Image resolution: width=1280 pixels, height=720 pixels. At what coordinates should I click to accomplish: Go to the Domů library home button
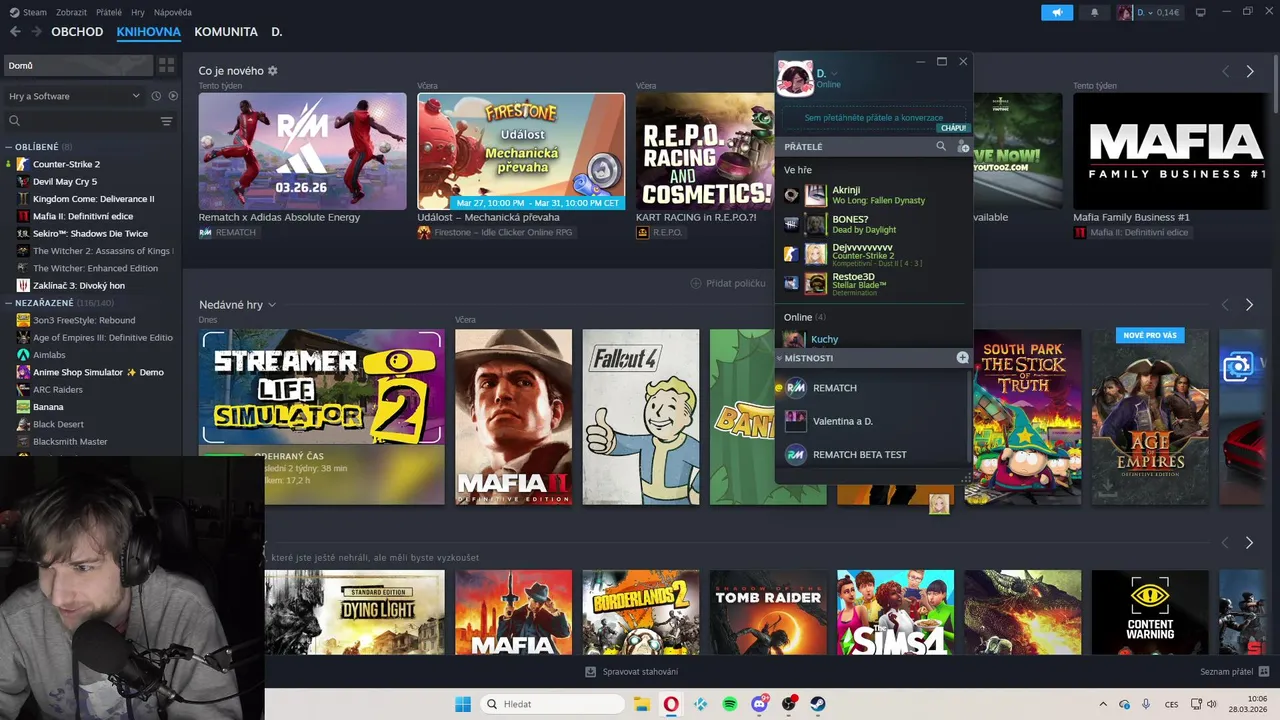pos(78,65)
